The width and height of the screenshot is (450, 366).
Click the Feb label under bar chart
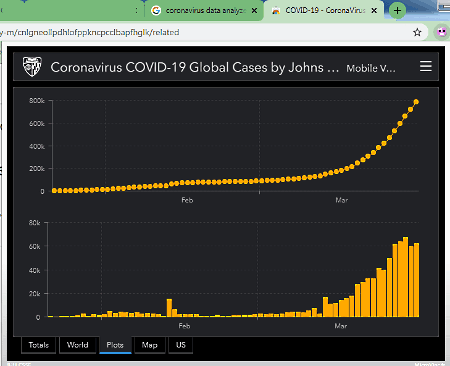pos(184,326)
